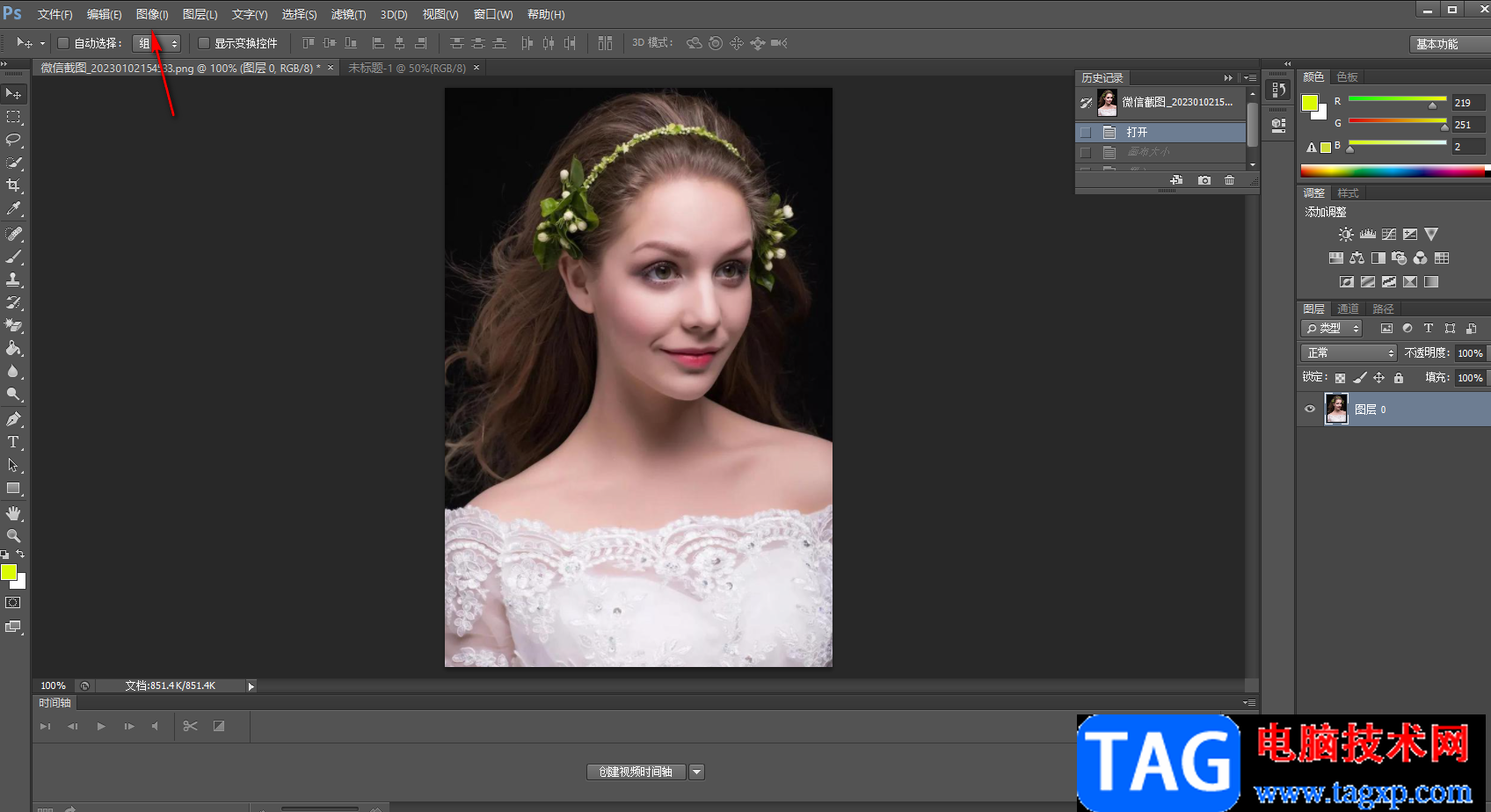Hide 图层 0 using the eye icon

tap(1310, 410)
